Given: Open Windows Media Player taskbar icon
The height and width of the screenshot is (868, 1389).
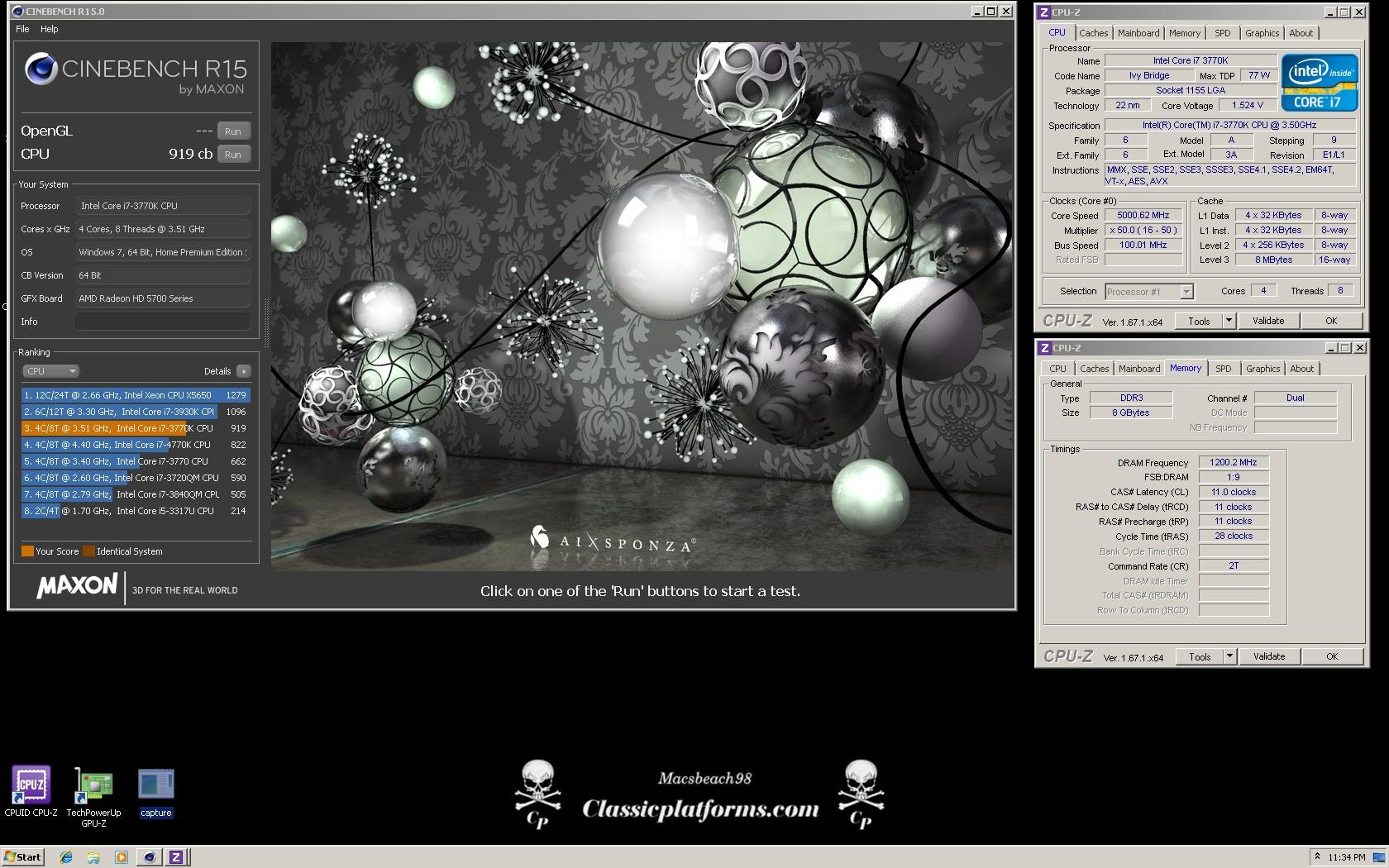Looking at the screenshot, I should [x=121, y=857].
